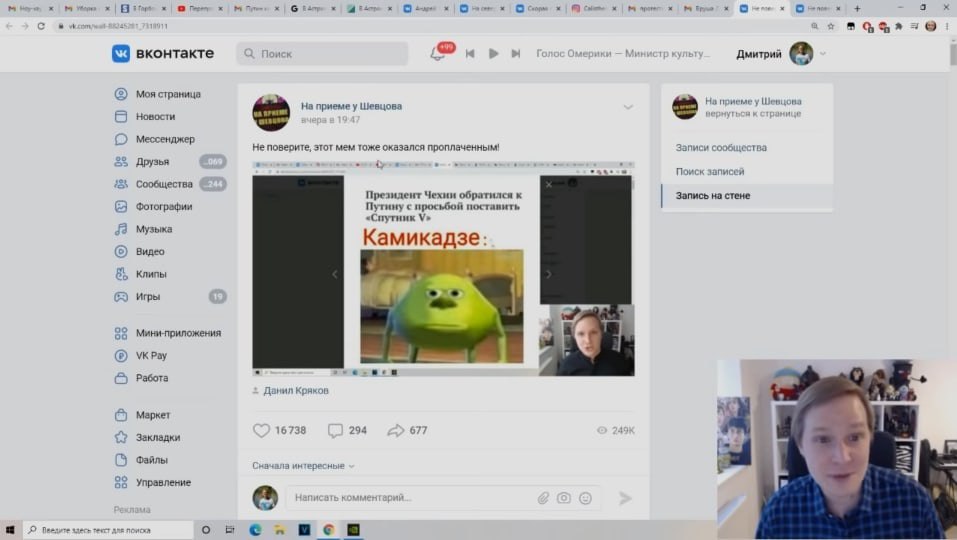This screenshot has height=540, width=957.
Task: Open the Дмитрий profile menu chevron
Action: coord(823,54)
